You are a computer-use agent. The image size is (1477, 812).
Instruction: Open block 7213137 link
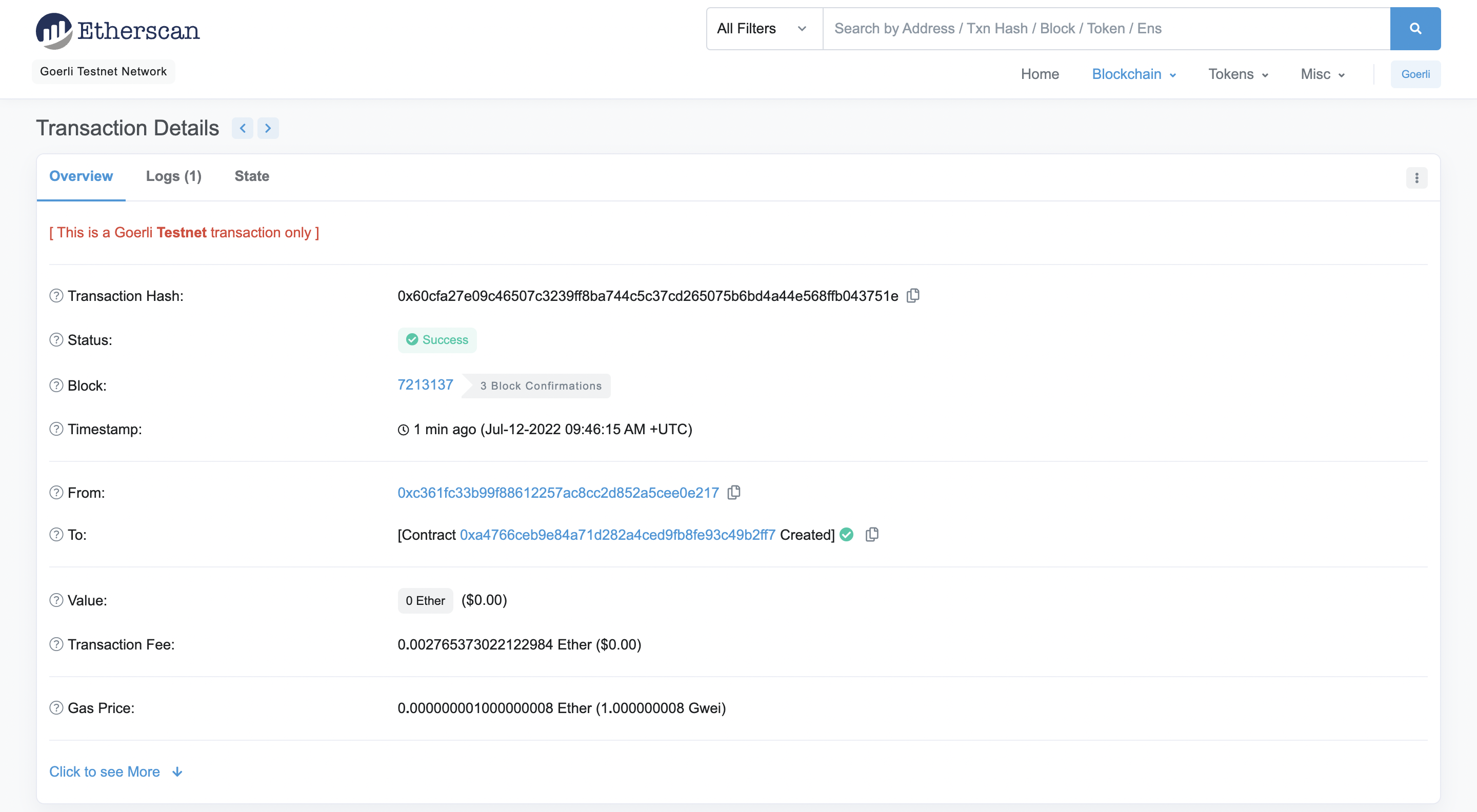425,385
